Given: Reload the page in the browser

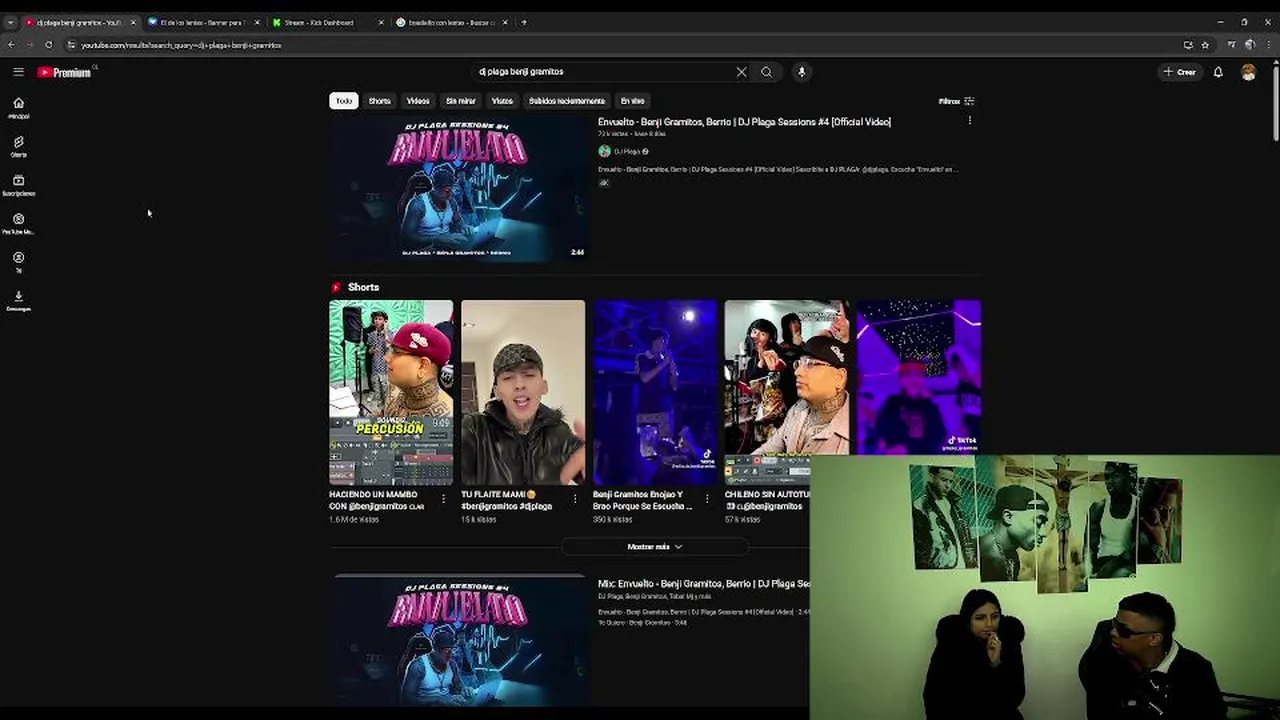Looking at the screenshot, I should pos(48,45).
